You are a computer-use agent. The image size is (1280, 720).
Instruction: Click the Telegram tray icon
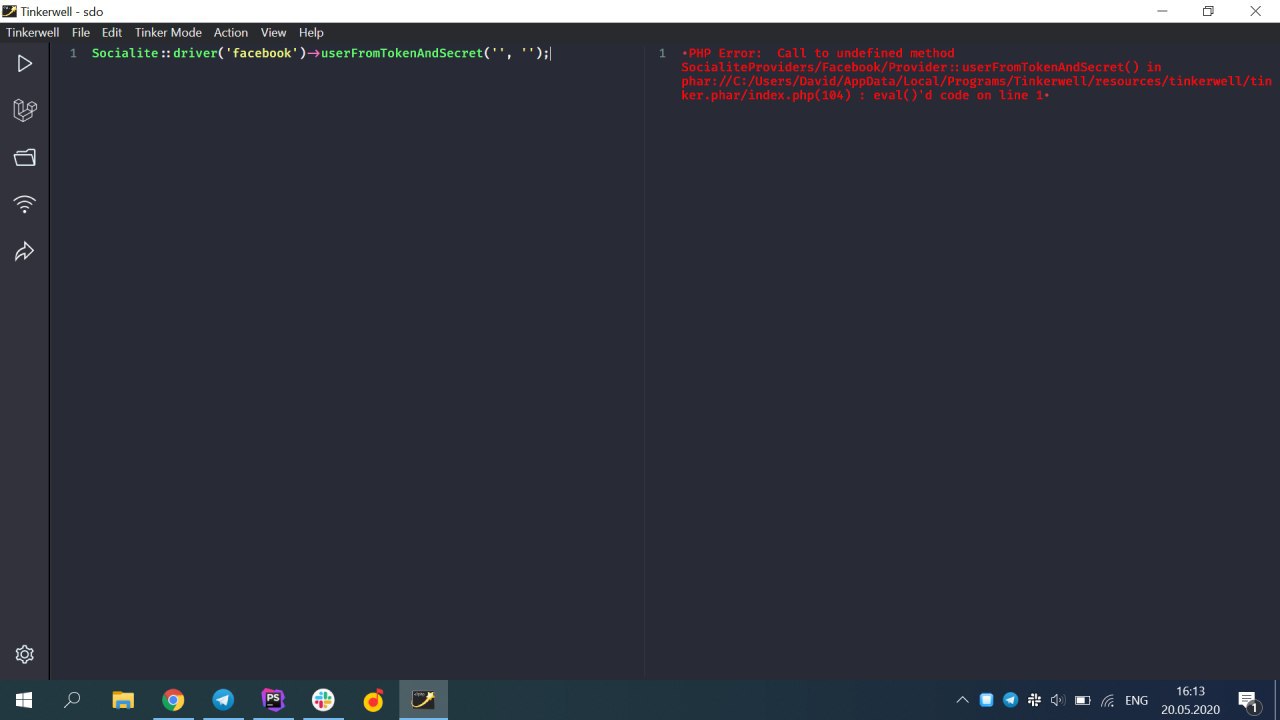[1010, 700]
